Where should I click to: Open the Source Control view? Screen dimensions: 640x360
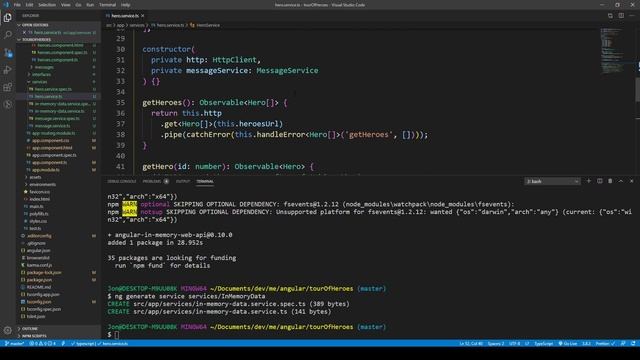coord(8,53)
